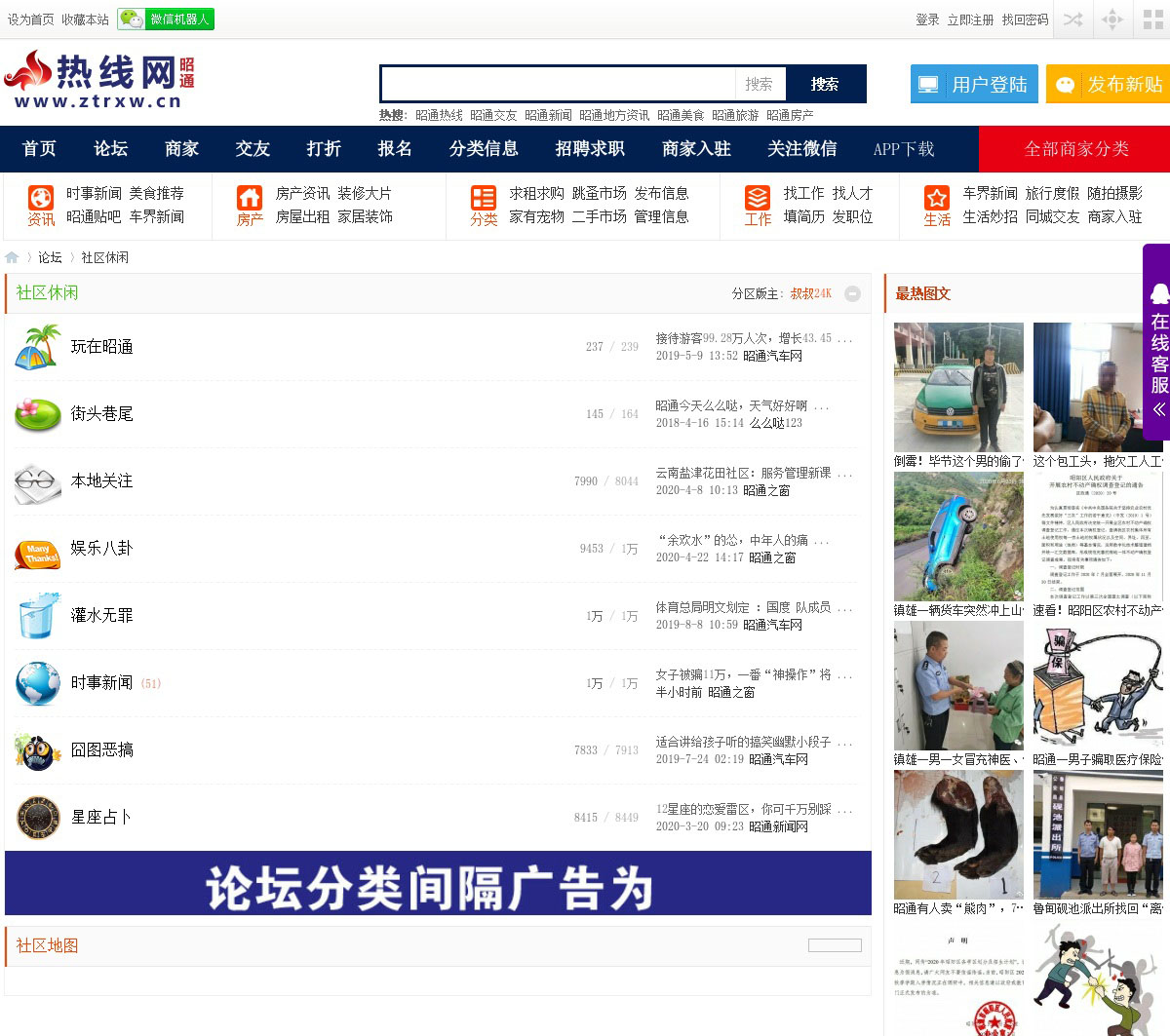This screenshot has height=1036, width=1170.
Task: Click inside the search text field
Action: 558,84
